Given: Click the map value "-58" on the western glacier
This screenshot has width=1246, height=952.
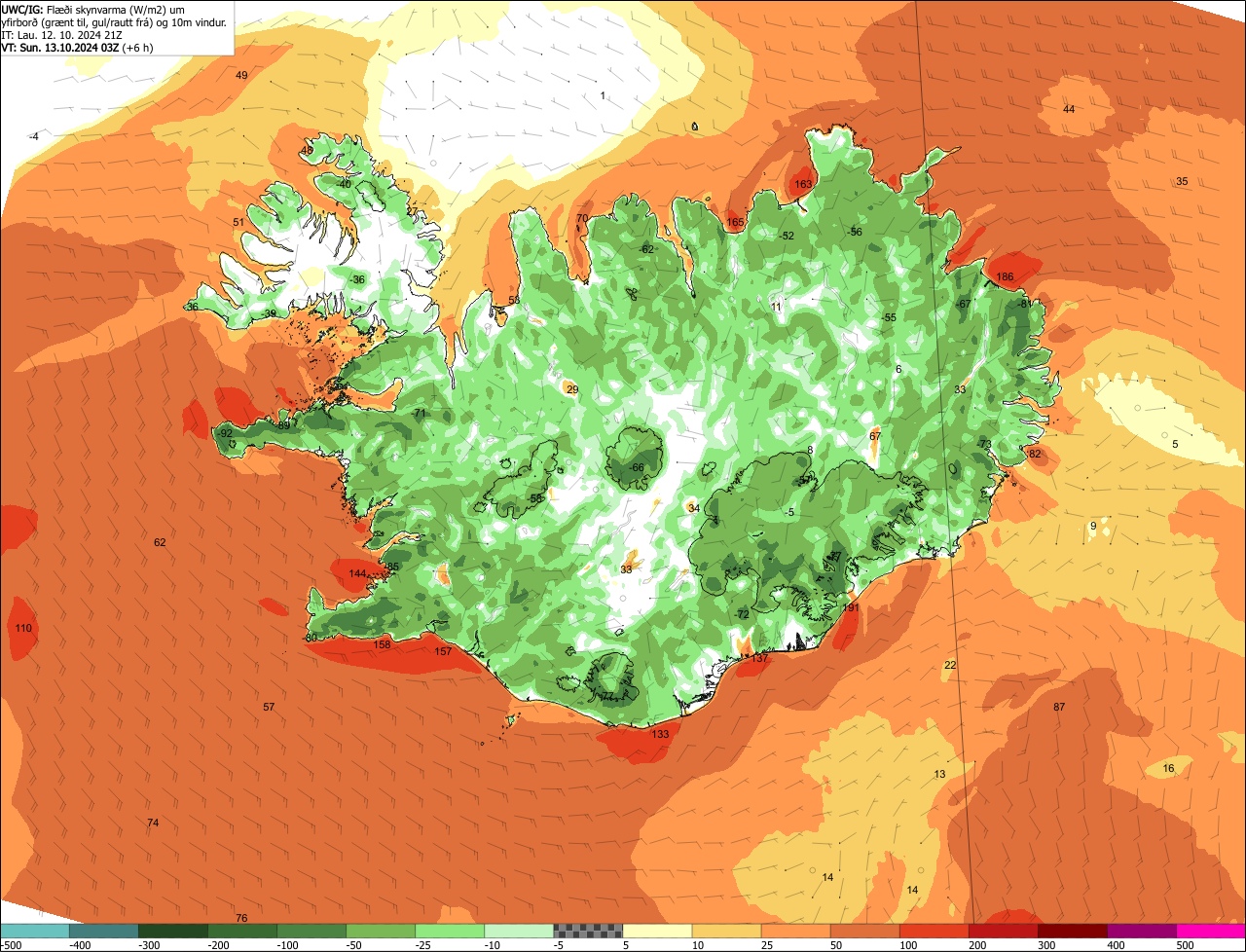Looking at the screenshot, I should click(x=534, y=499).
